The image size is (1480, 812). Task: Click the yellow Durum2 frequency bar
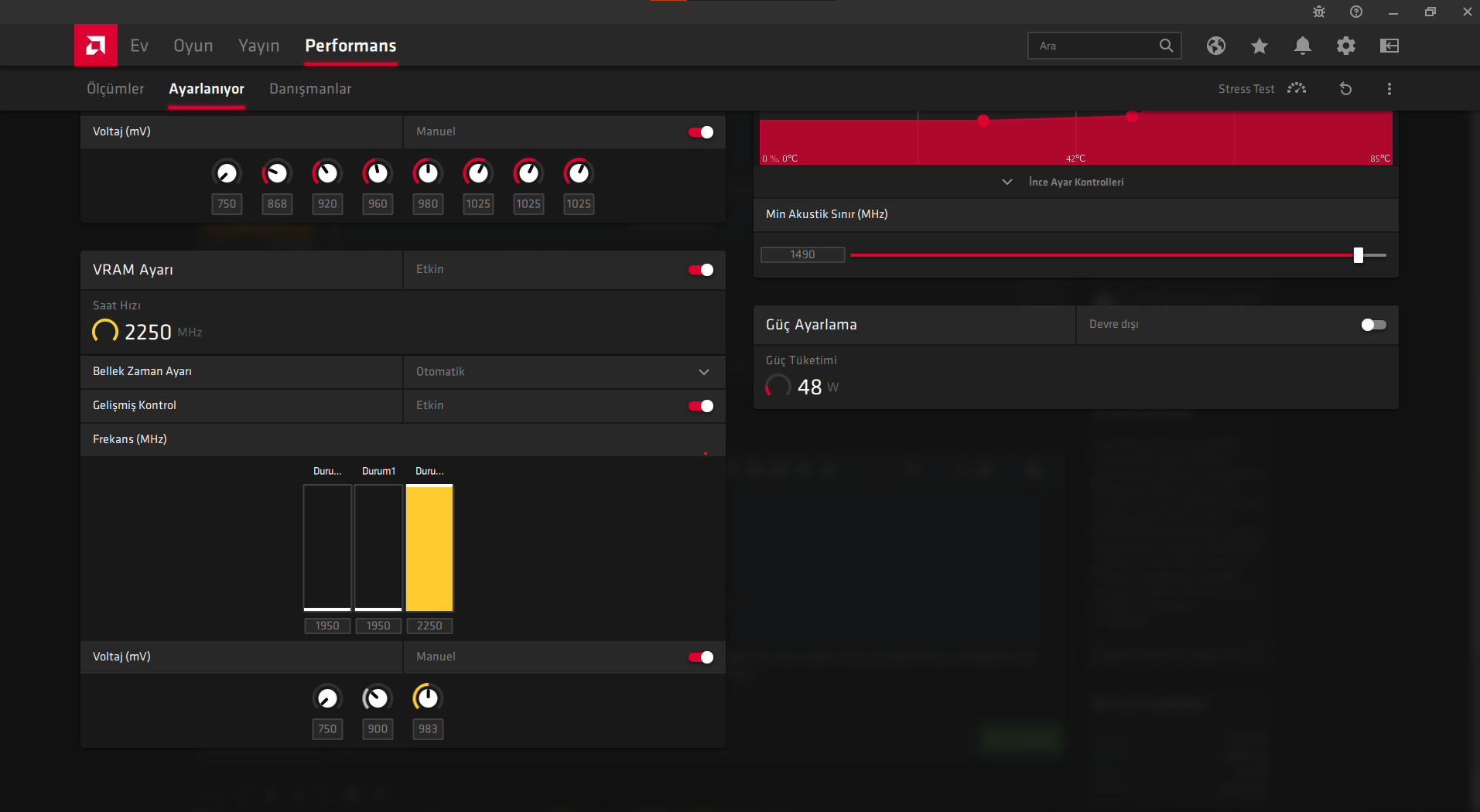[x=429, y=548]
